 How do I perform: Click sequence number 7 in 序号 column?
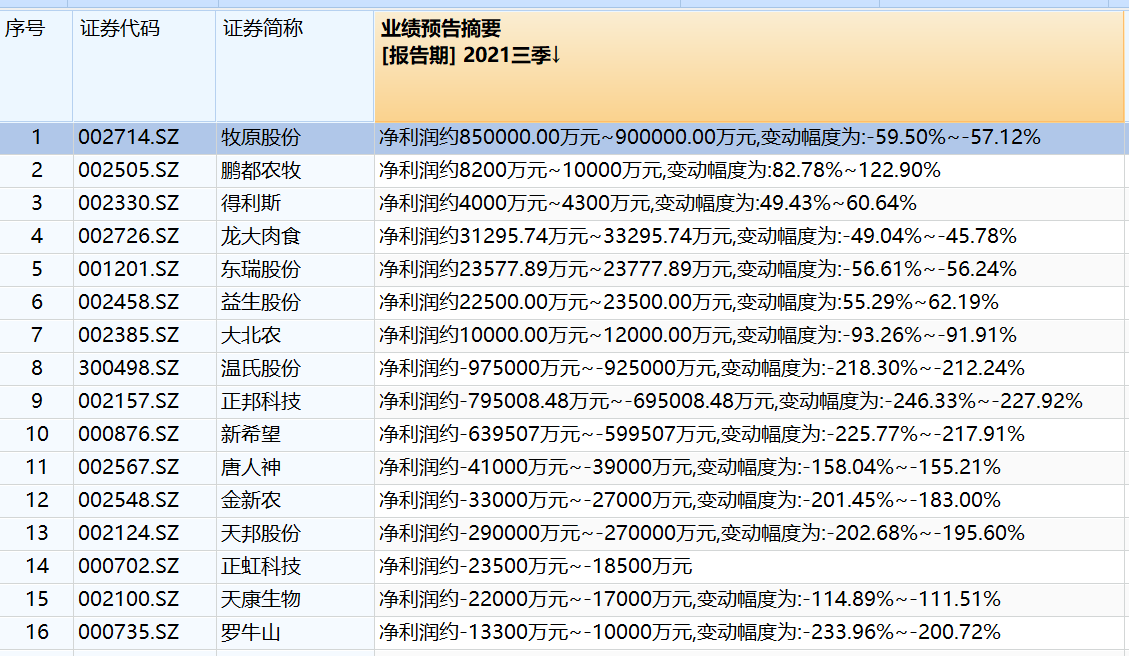click(37, 335)
